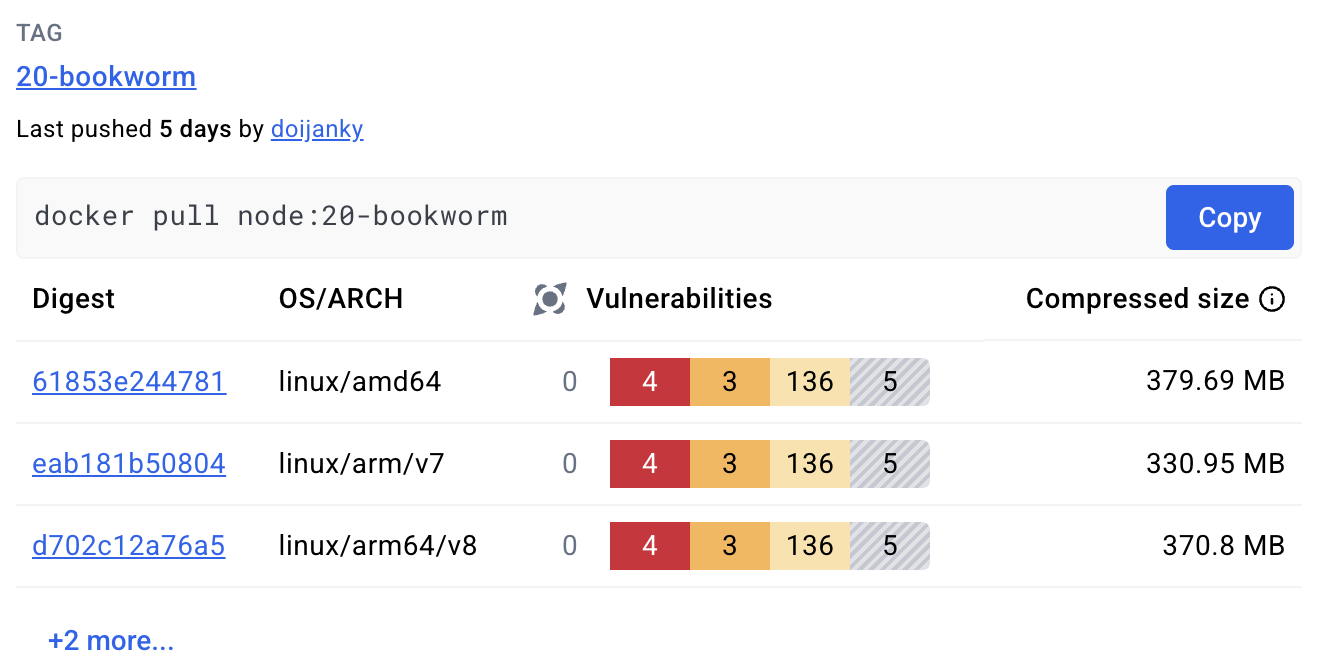Open doijanky's profile link
The width and height of the screenshot is (1322, 672).
pyautogui.click(x=316, y=130)
